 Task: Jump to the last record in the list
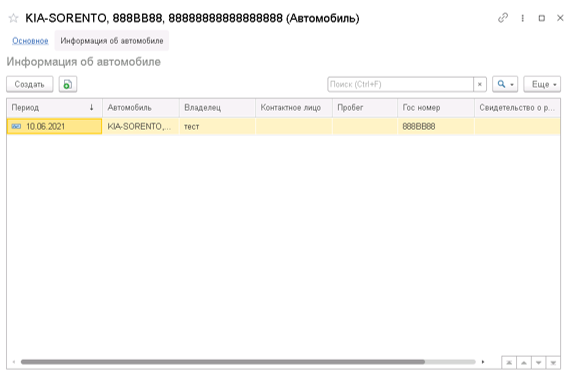553,363
